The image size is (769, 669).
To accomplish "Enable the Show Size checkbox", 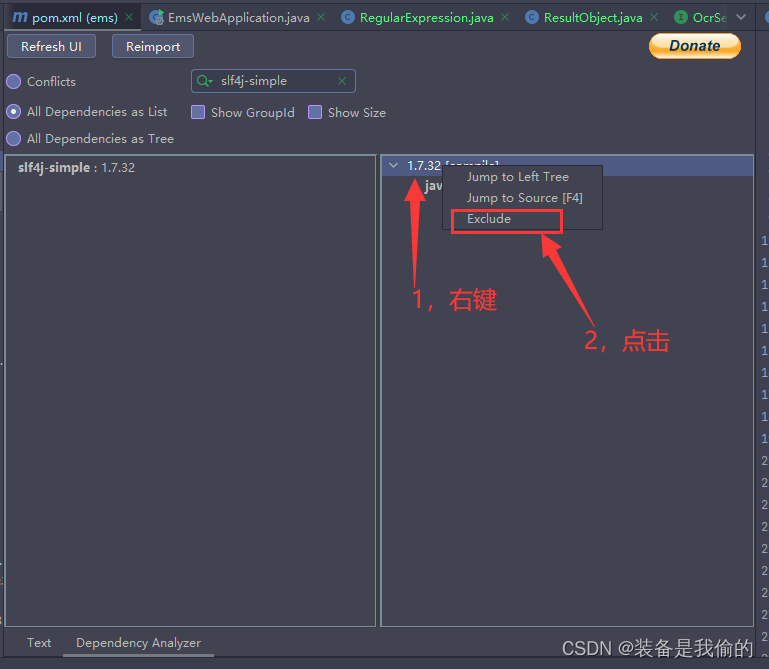I will pos(315,112).
